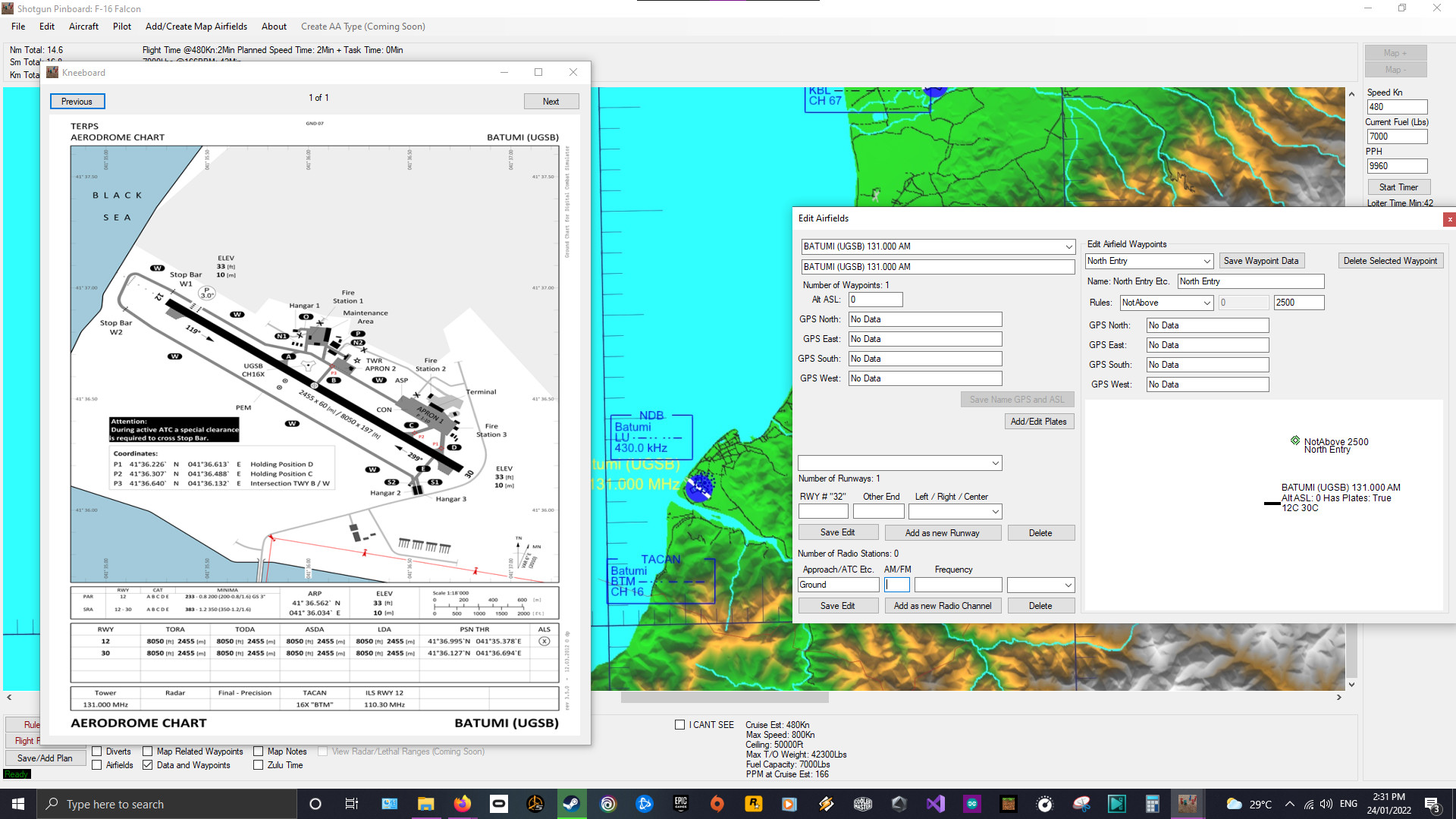Toggle the I CANT SEE checkbox

pyautogui.click(x=679, y=724)
